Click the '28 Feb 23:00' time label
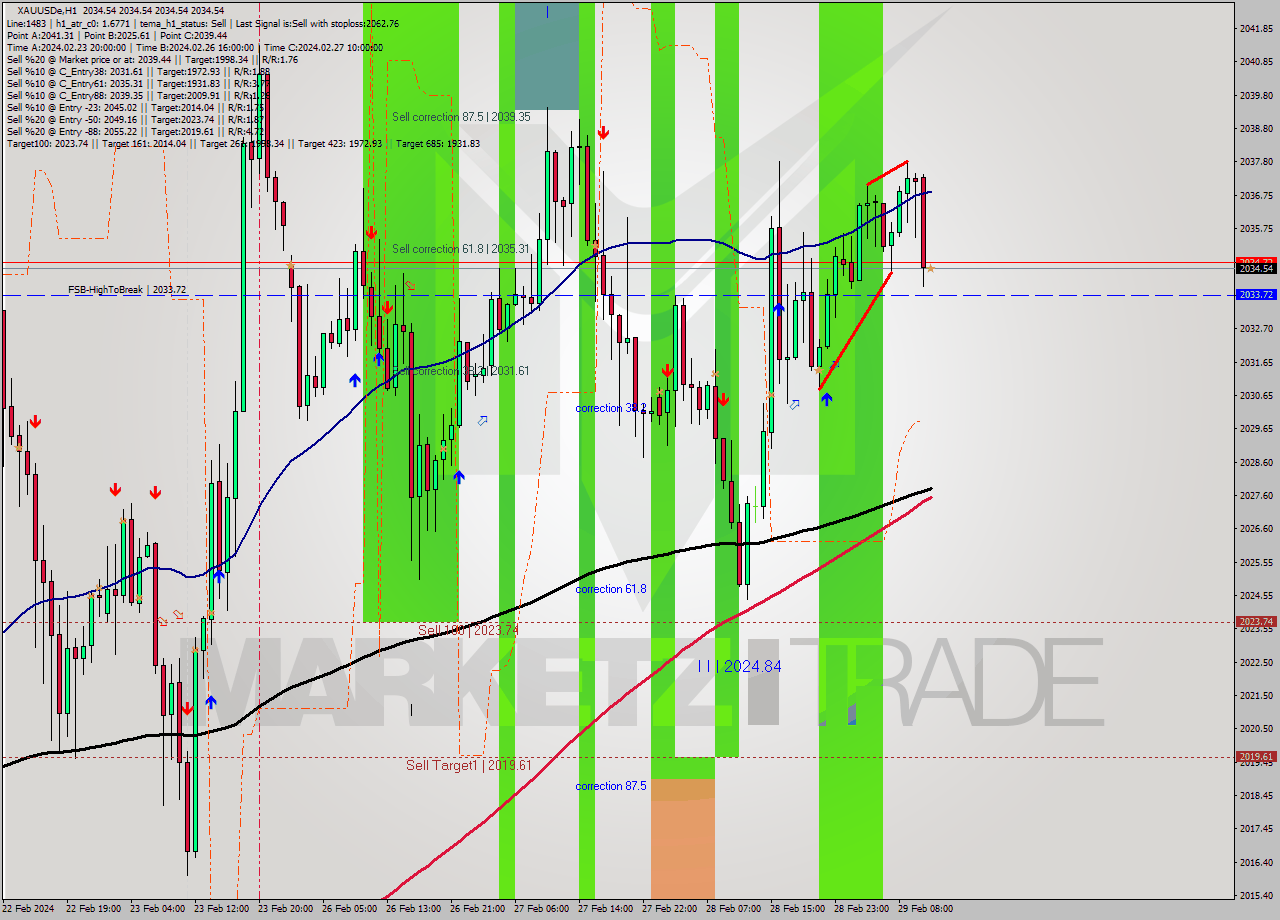The height and width of the screenshot is (920, 1280). pyautogui.click(x=861, y=909)
